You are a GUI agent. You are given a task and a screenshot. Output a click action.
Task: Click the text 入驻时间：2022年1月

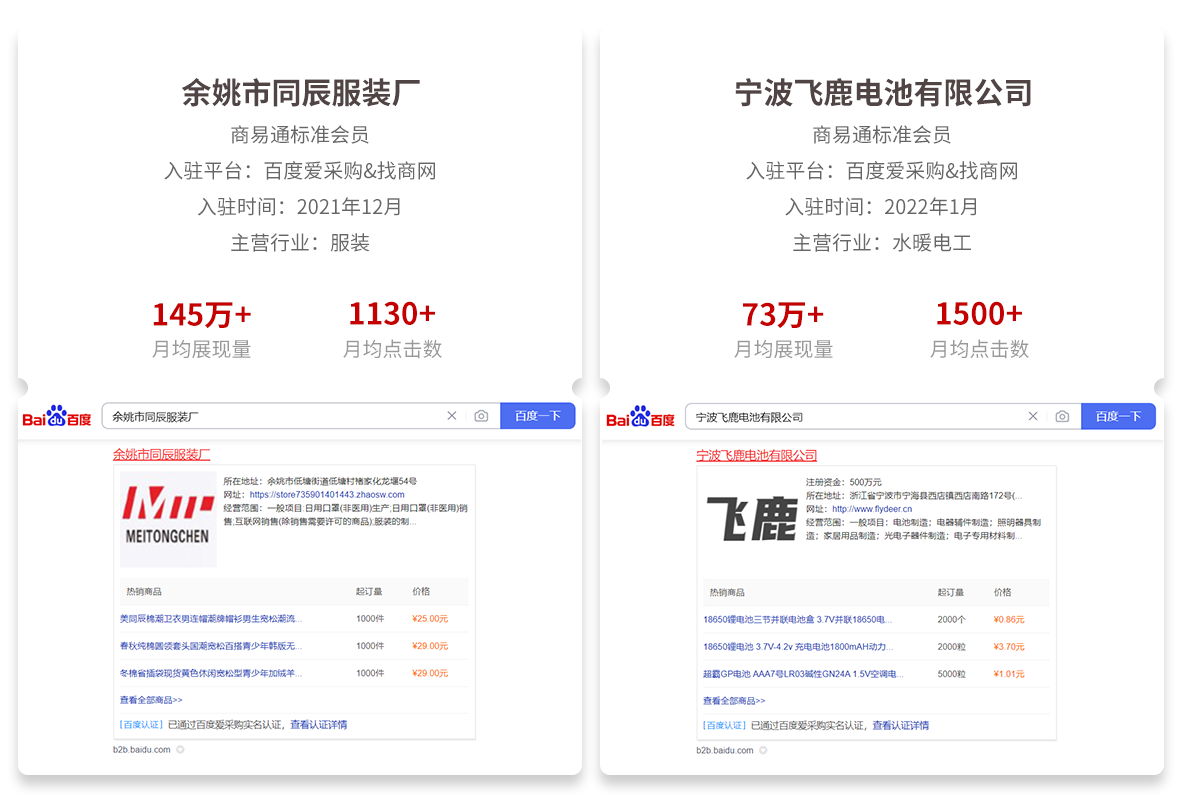click(x=882, y=207)
